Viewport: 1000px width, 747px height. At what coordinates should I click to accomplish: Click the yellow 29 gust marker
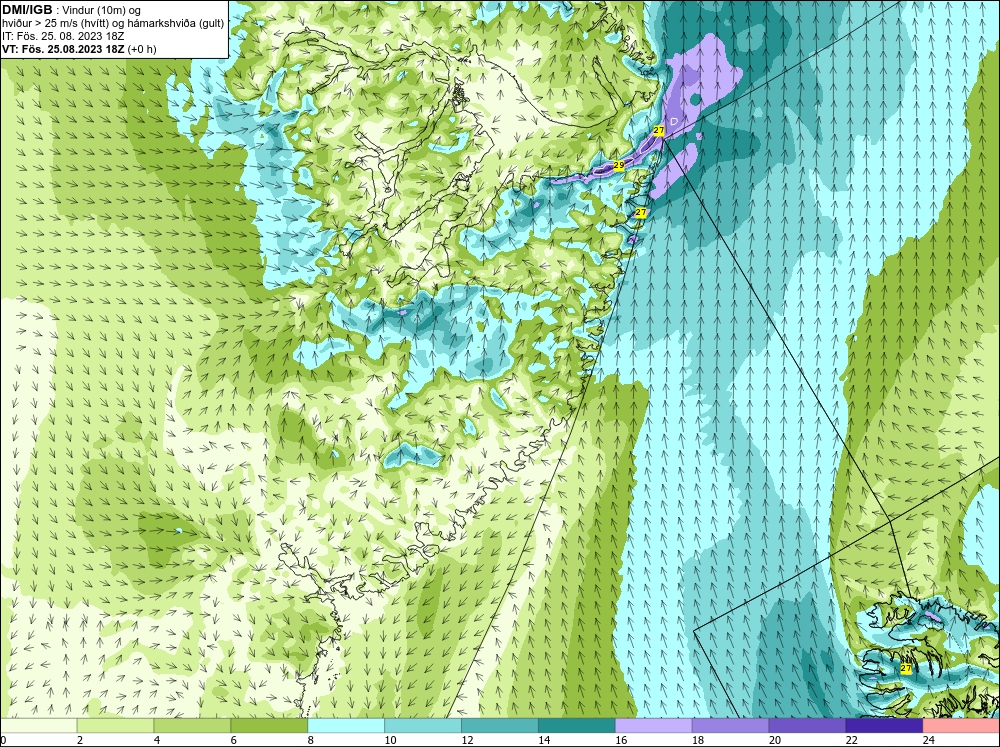pos(619,165)
